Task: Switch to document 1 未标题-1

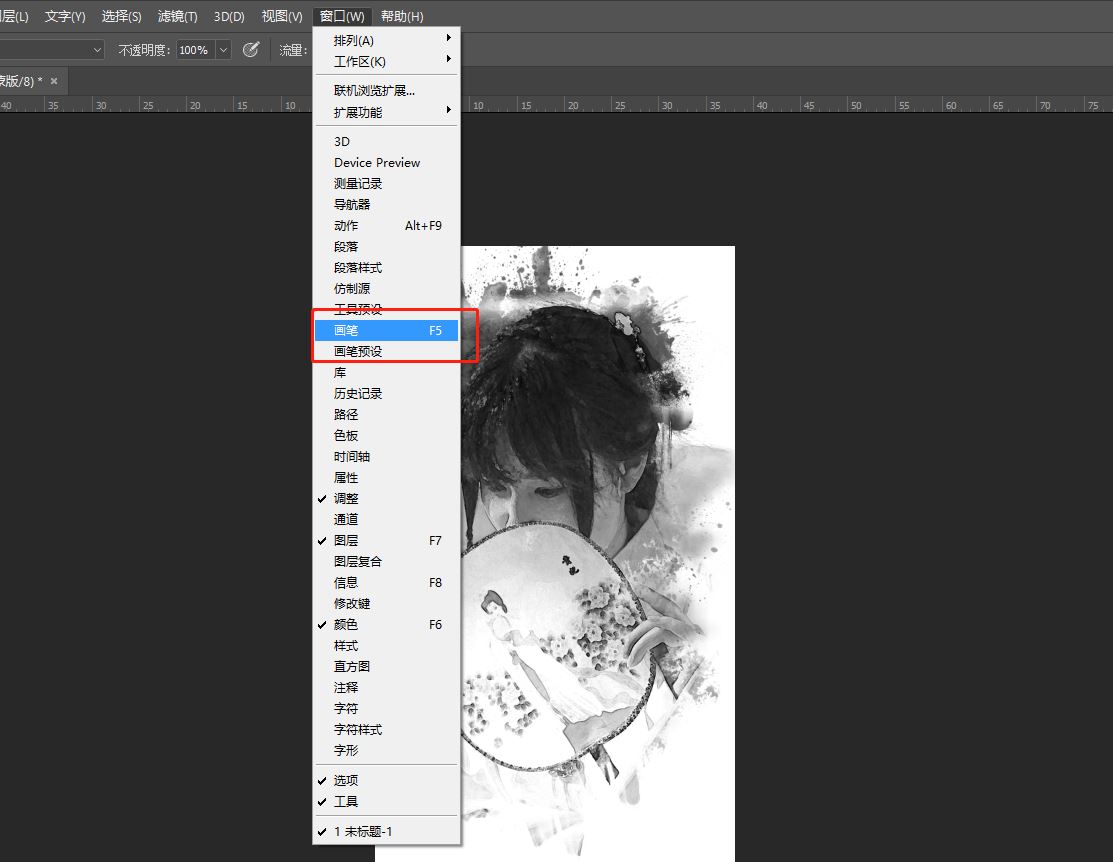Action: tap(386, 831)
